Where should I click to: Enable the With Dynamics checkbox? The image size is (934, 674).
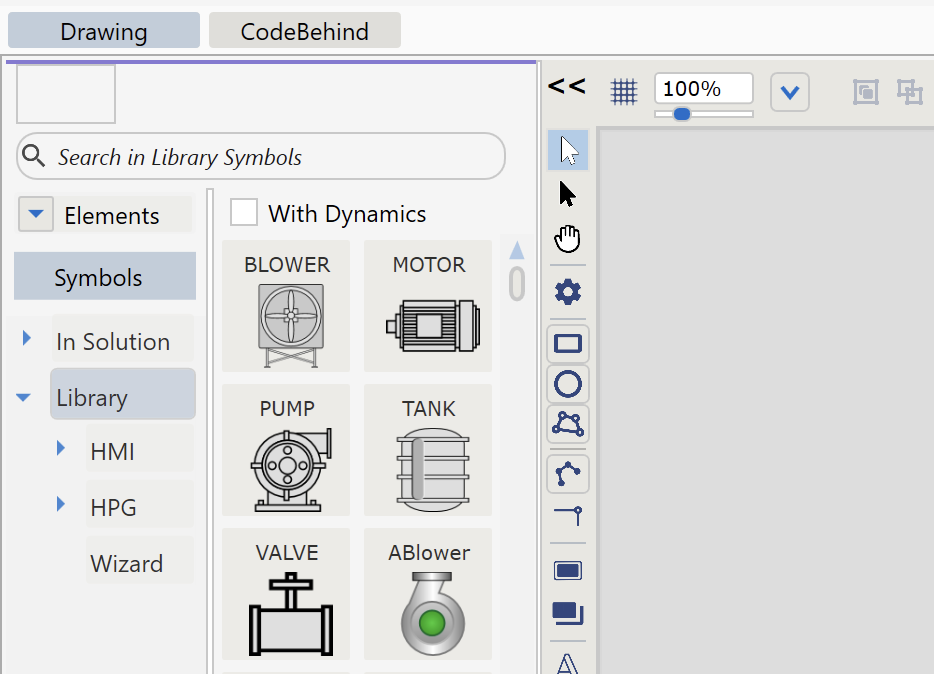244,213
